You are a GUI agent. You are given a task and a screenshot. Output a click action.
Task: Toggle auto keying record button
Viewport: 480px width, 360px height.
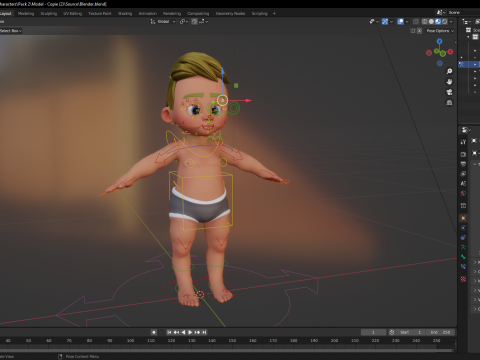click(x=154, y=332)
